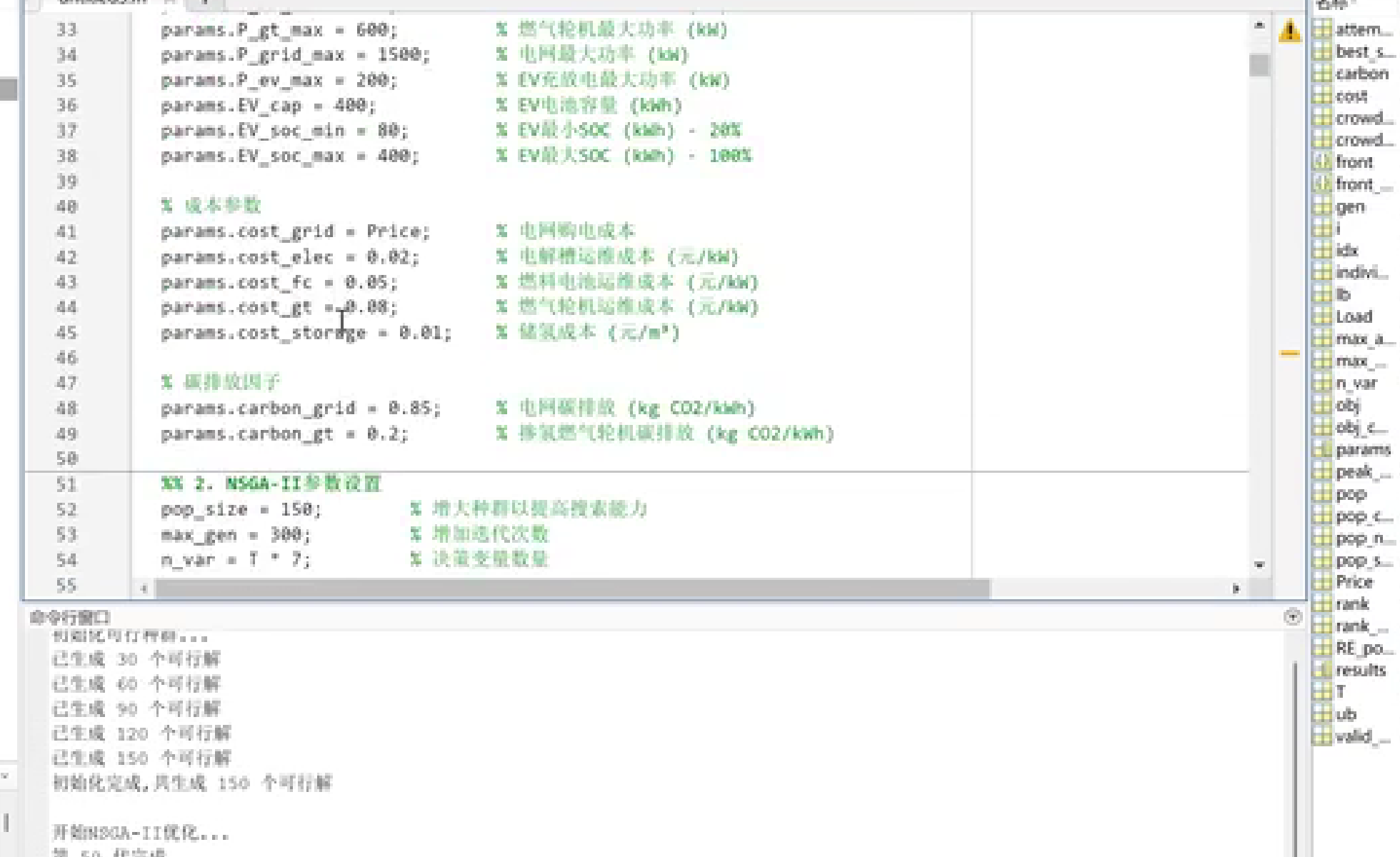This screenshot has height=857, width=1400.
Task: Click the orange warning marker in message bar
Action: pos(1289,354)
